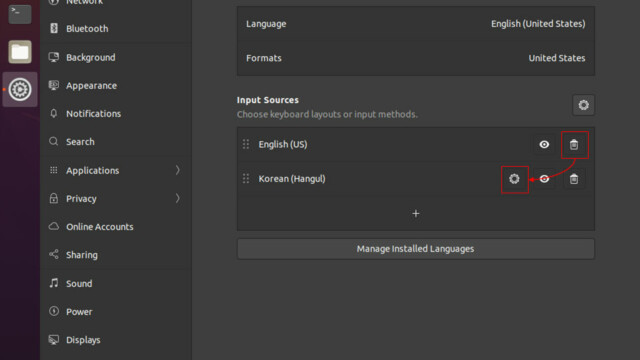Click the United States formats value
The width and height of the screenshot is (640, 360).
click(x=557, y=58)
